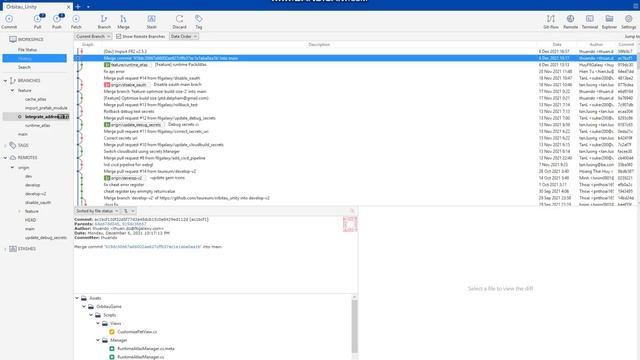
Task: Click the second parent commit hash link
Action: coord(134,224)
